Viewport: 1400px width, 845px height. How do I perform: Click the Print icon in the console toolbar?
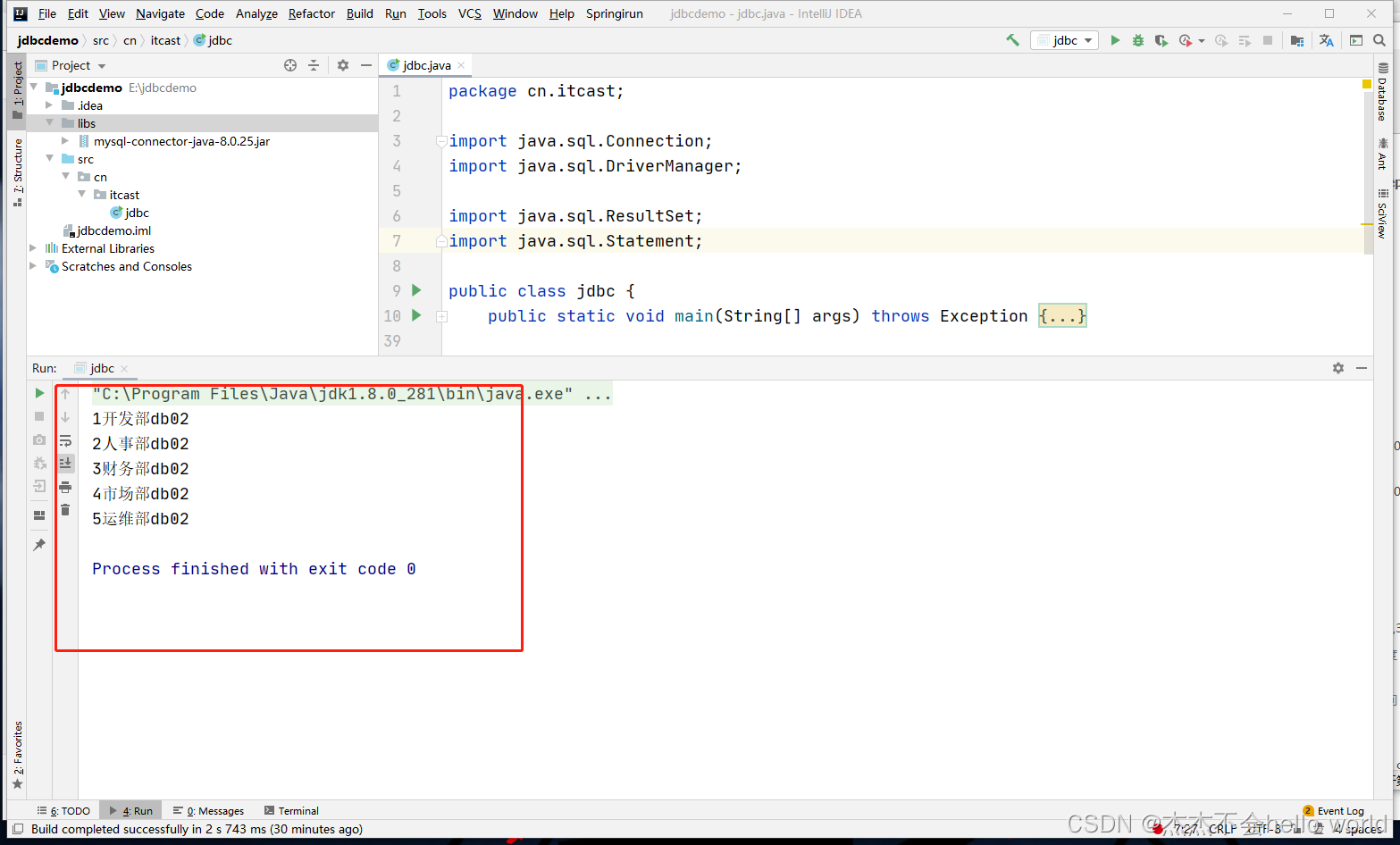[x=65, y=487]
